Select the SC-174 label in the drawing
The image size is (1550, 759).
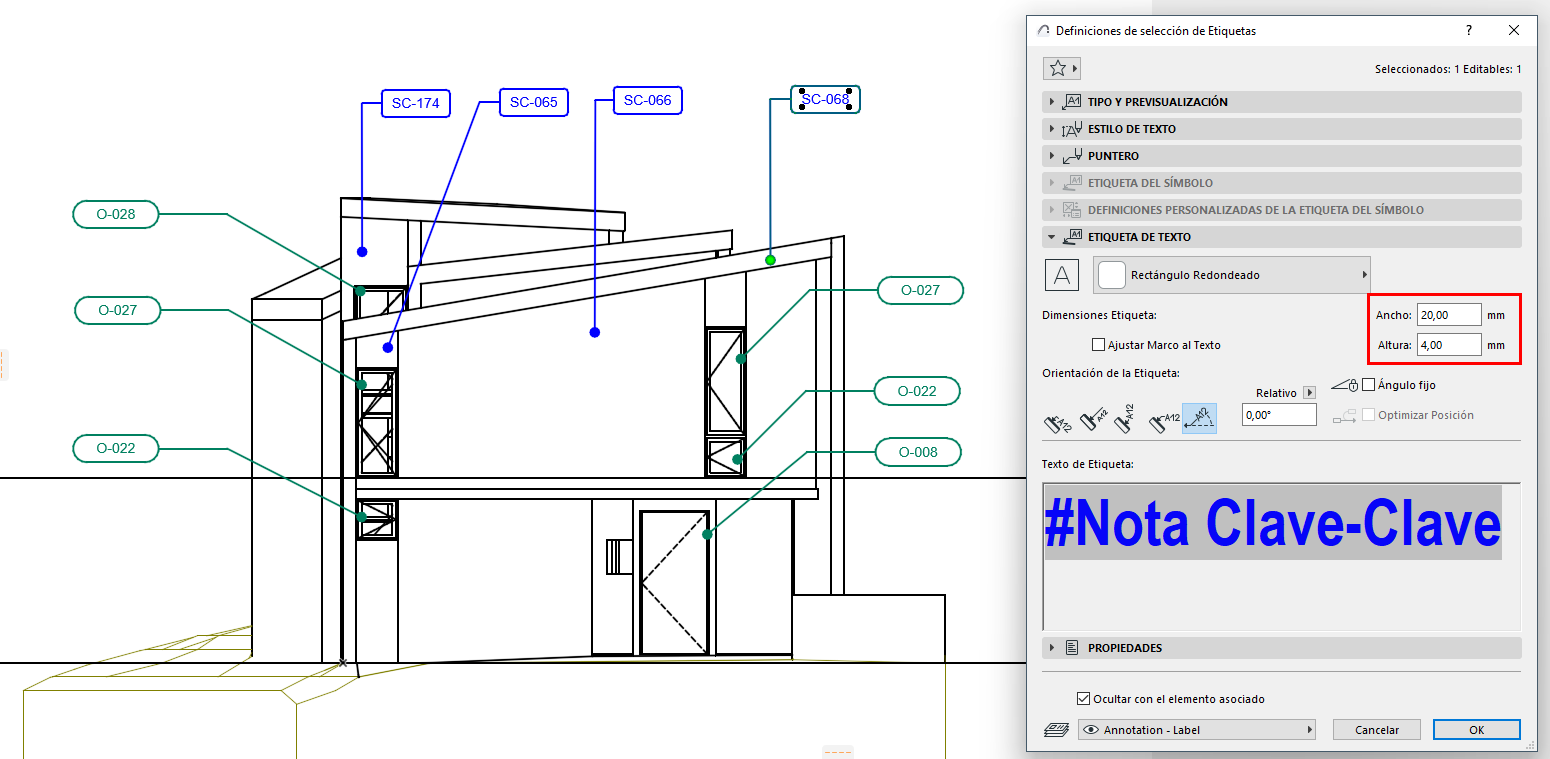pos(415,103)
